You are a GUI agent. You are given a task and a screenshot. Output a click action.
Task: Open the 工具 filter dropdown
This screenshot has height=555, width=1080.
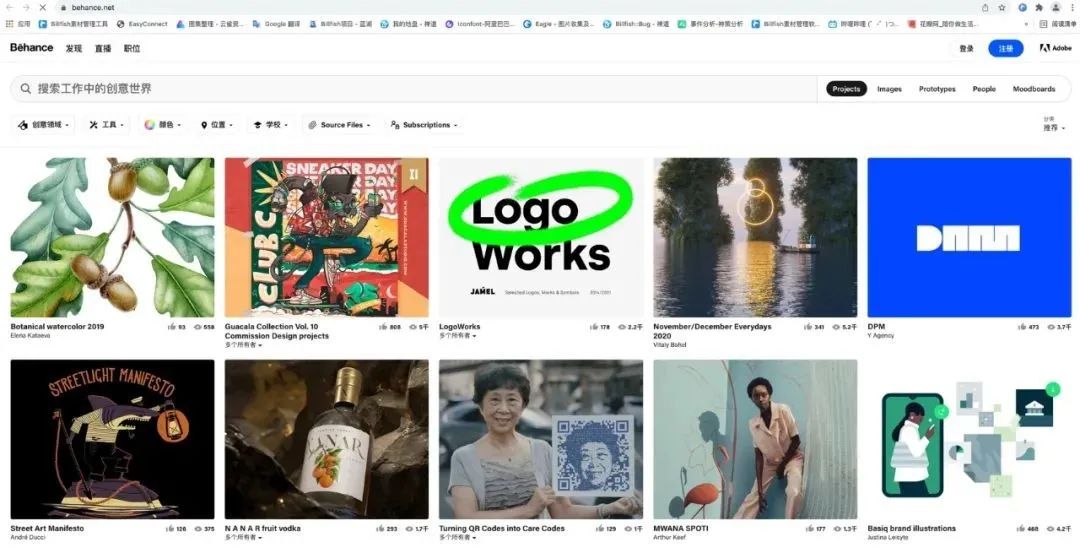[108, 125]
